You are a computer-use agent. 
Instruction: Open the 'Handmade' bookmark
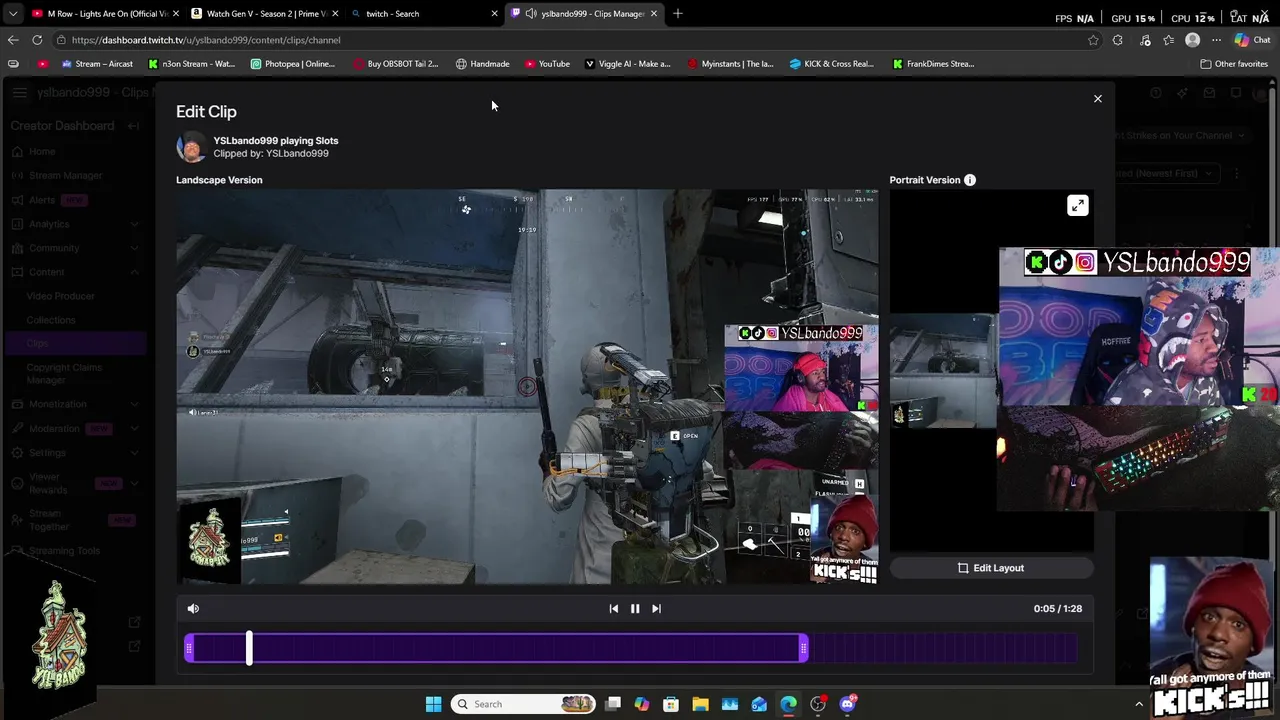[x=482, y=64]
